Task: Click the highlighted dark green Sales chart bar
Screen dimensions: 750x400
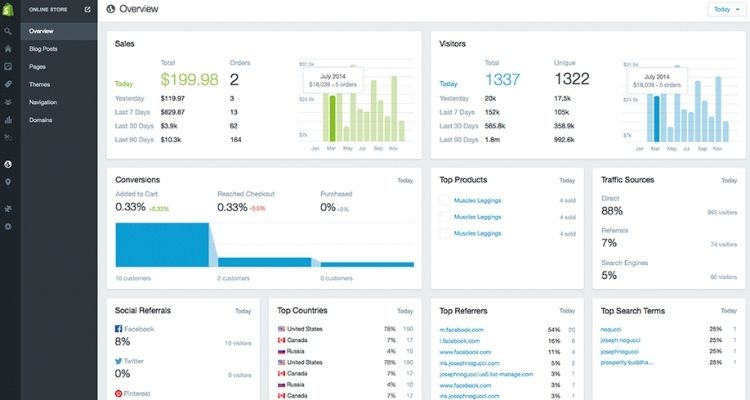Action: (332, 120)
